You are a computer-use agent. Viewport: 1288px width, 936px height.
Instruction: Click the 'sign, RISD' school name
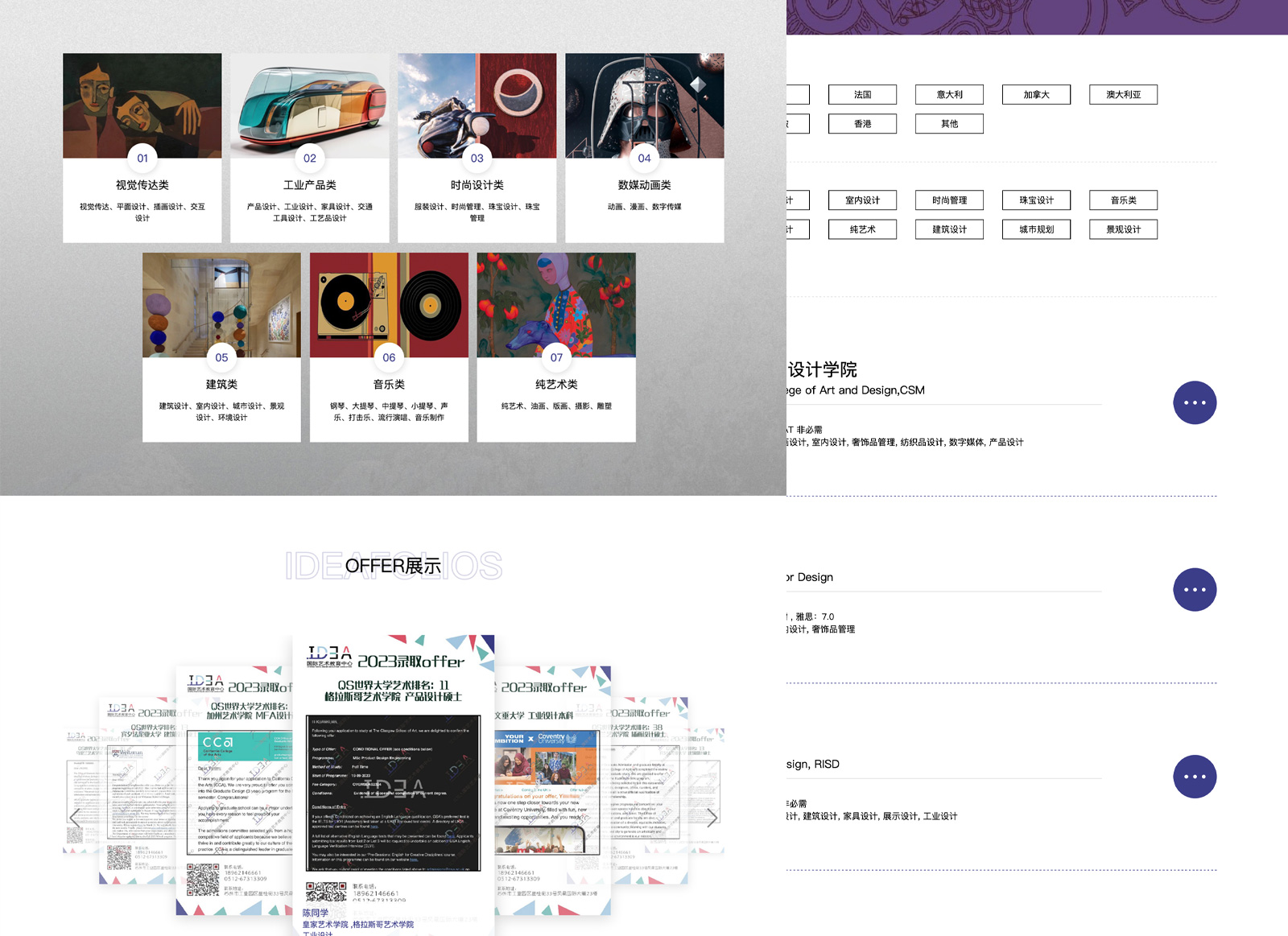pos(813,764)
